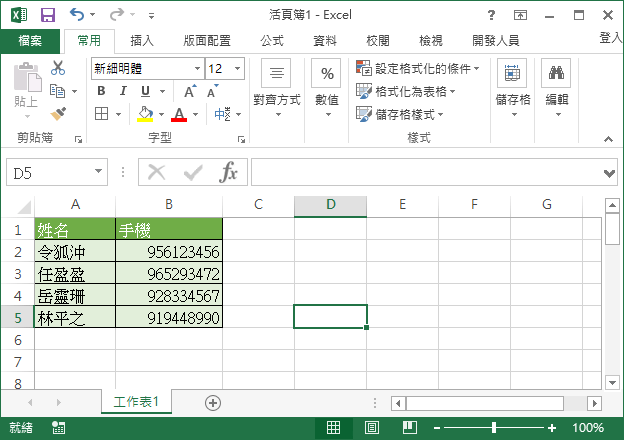Switch to the 插入 Insert tab
Viewport: 624px width, 440px height.
coord(142,41)
